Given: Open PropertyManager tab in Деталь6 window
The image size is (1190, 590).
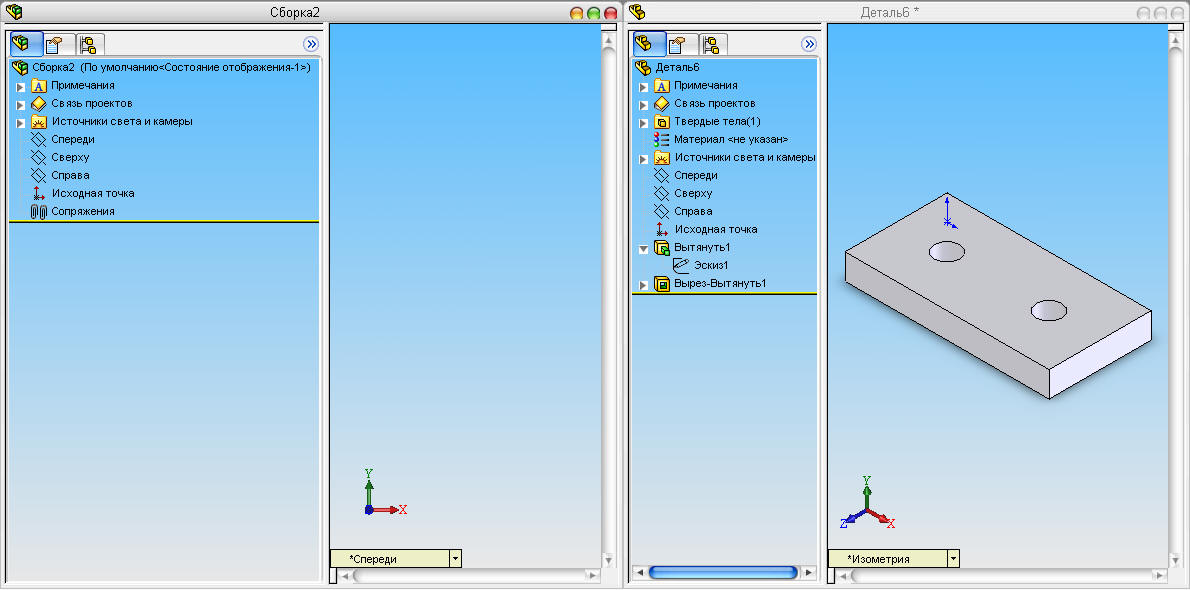Looking at the screenshot, I should pos(678,44).
